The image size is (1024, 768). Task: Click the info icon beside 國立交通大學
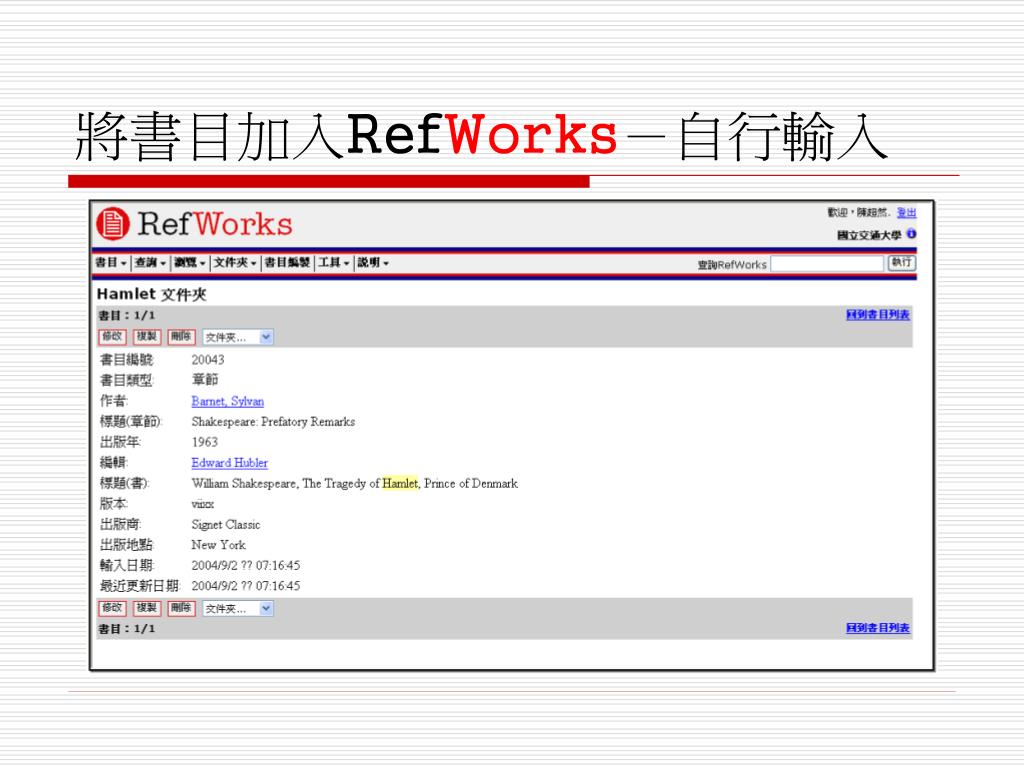pyautogui.click(x=911, y=234)
